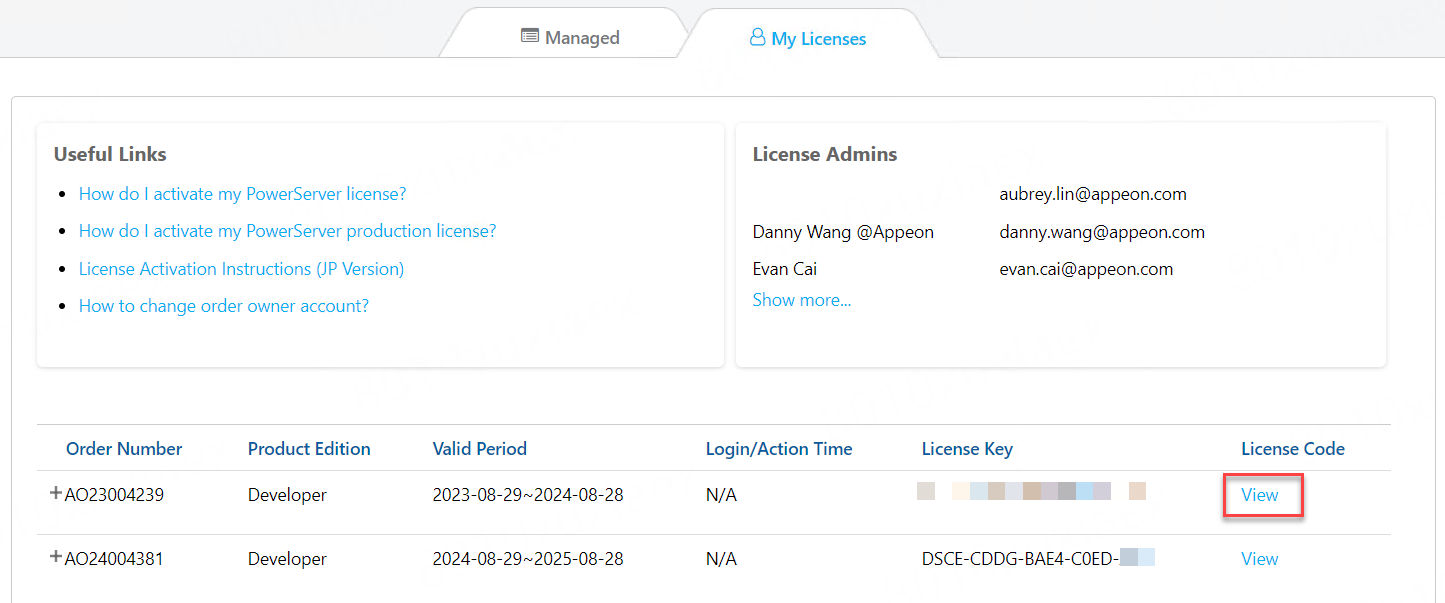Switch to the My Licenses tab
The width and height of the screenshot is (1445, 603).
click(x=807, y=39)
